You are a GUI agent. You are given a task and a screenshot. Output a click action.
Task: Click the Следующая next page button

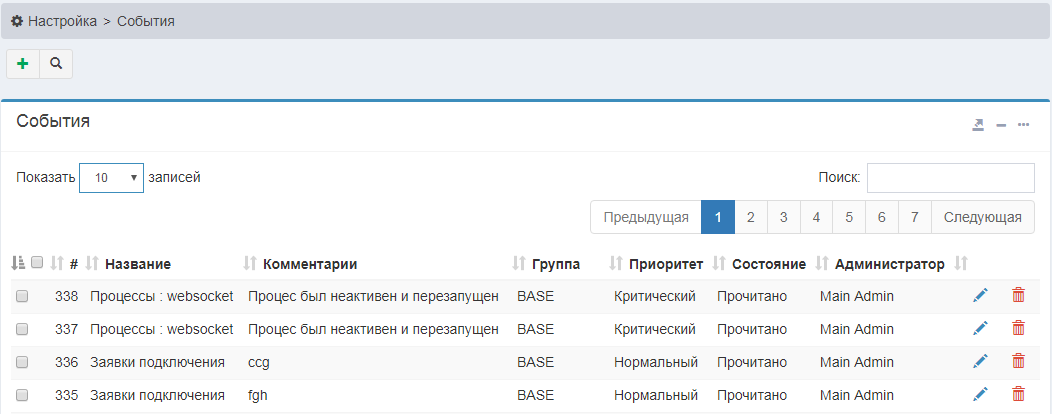coord(982,217)
